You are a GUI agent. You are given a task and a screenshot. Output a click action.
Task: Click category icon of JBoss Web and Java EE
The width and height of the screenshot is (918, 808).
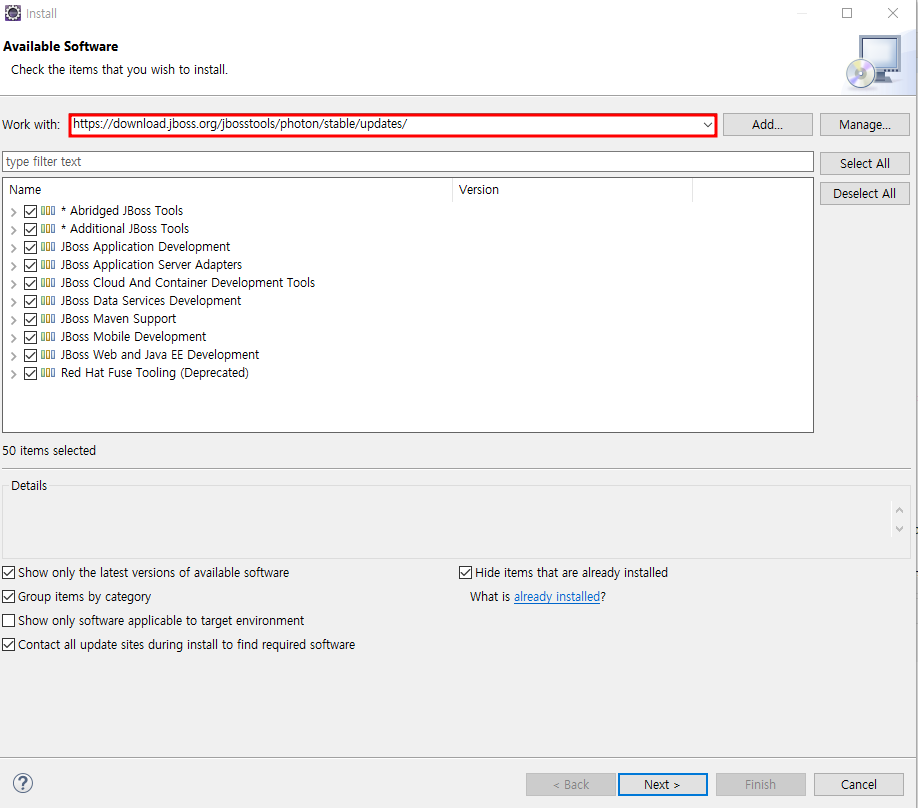[x=48, y=355]
